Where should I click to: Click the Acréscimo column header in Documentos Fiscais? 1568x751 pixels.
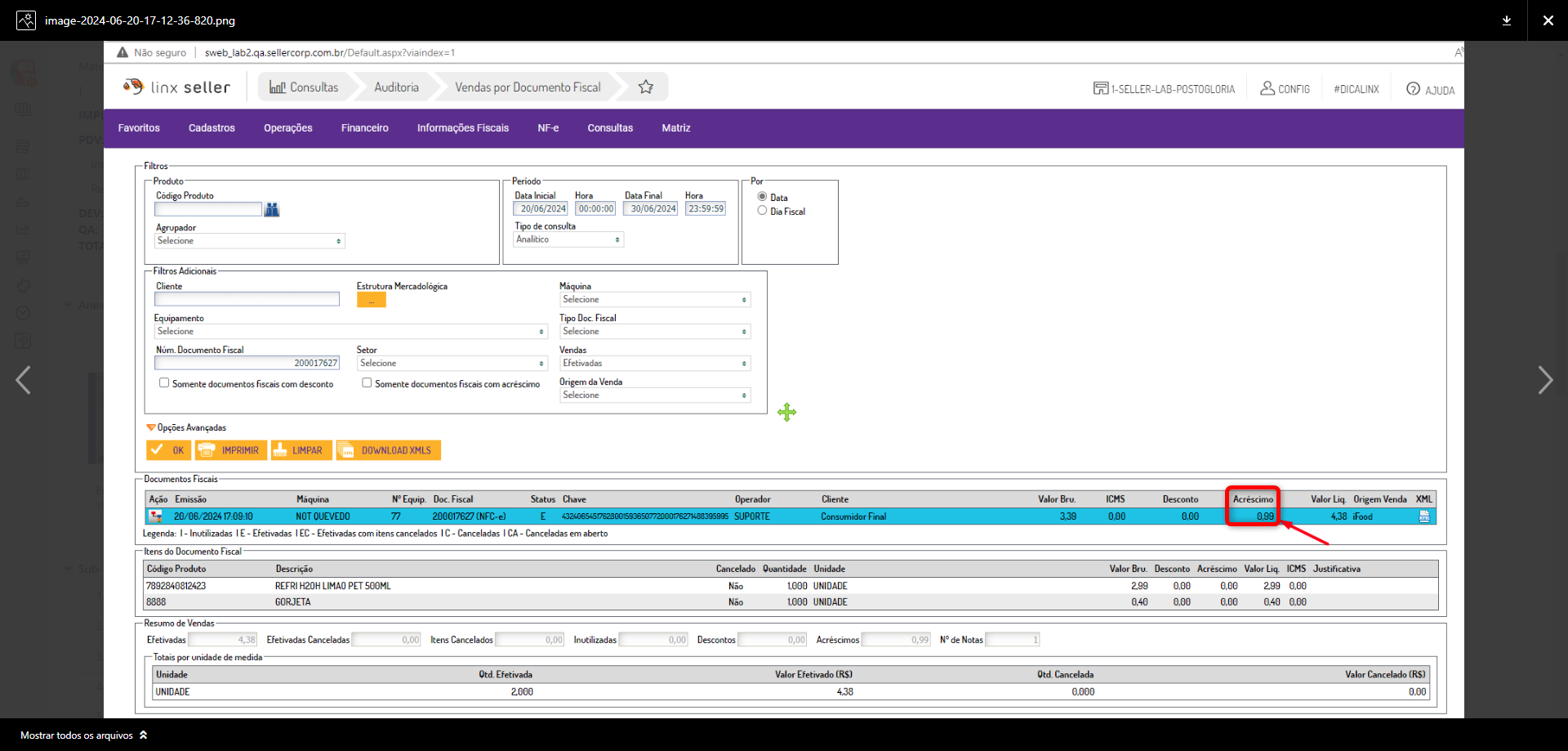[1253, 499]
